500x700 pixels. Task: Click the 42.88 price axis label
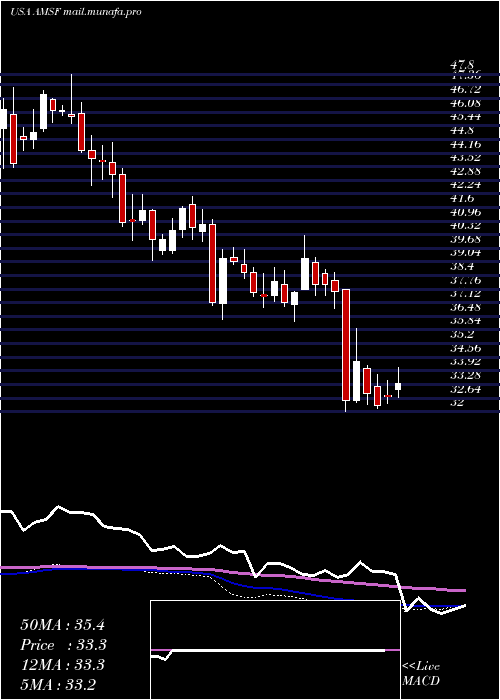[466, 171]
